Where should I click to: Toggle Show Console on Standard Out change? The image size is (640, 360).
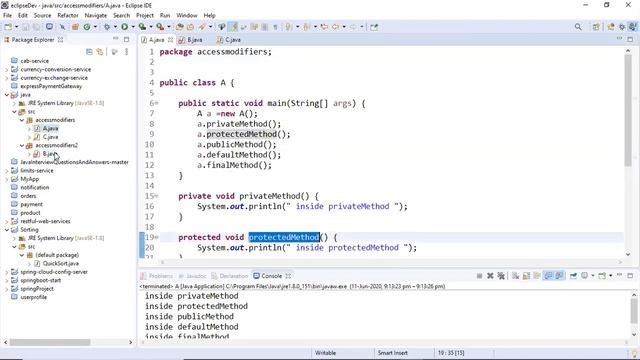[x=548, y=276]
